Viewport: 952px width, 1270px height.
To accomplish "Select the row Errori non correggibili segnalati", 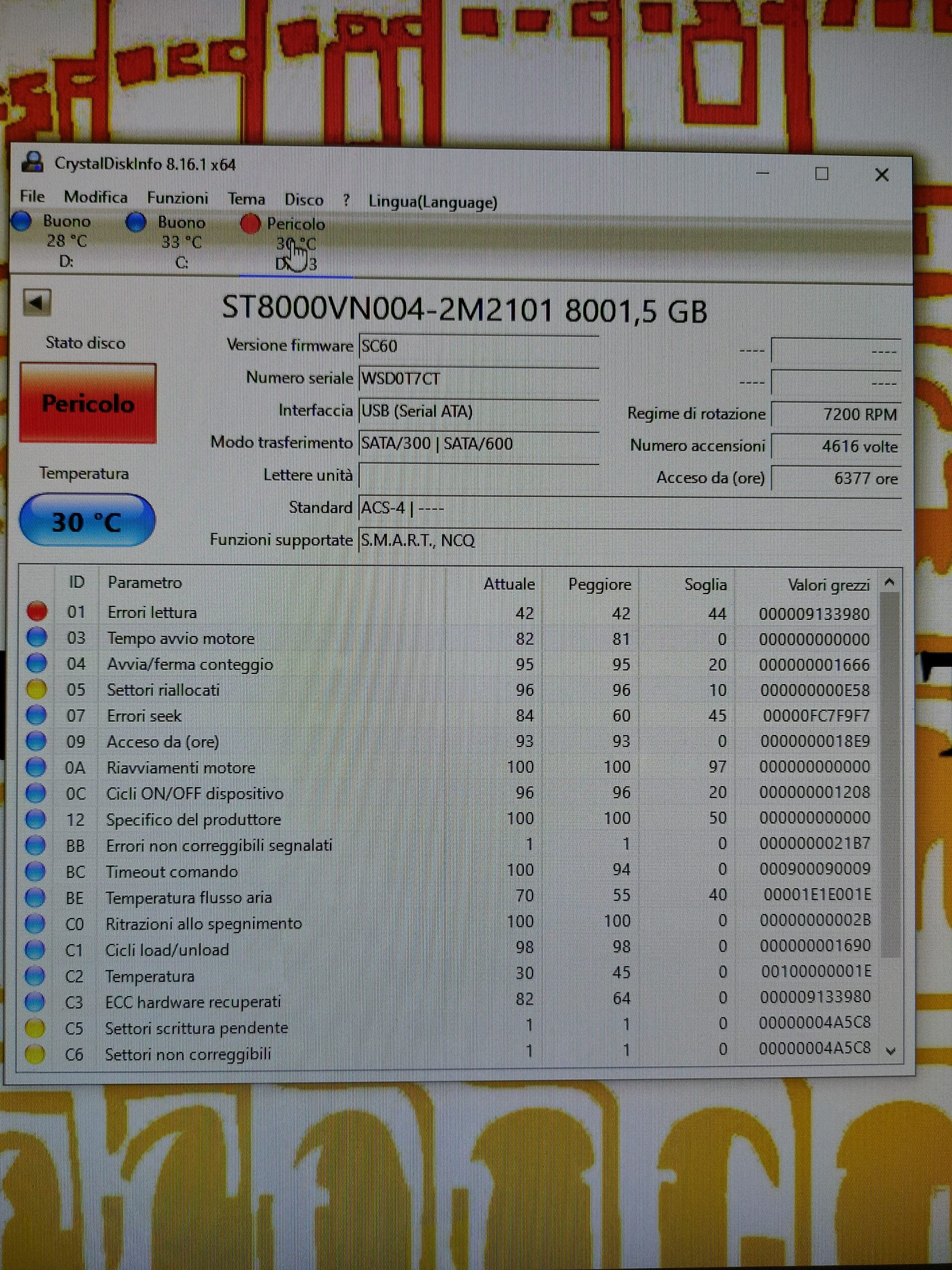I will point(449,844).
